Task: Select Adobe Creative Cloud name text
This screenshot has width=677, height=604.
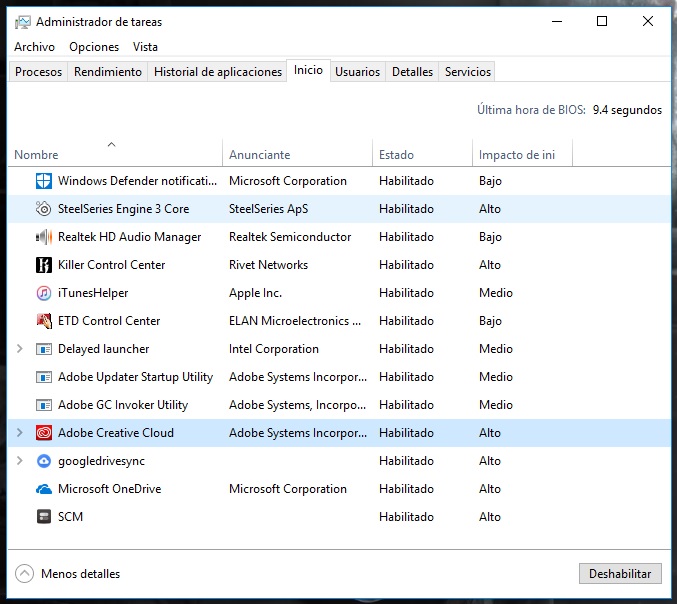Action: coord(116,433)
